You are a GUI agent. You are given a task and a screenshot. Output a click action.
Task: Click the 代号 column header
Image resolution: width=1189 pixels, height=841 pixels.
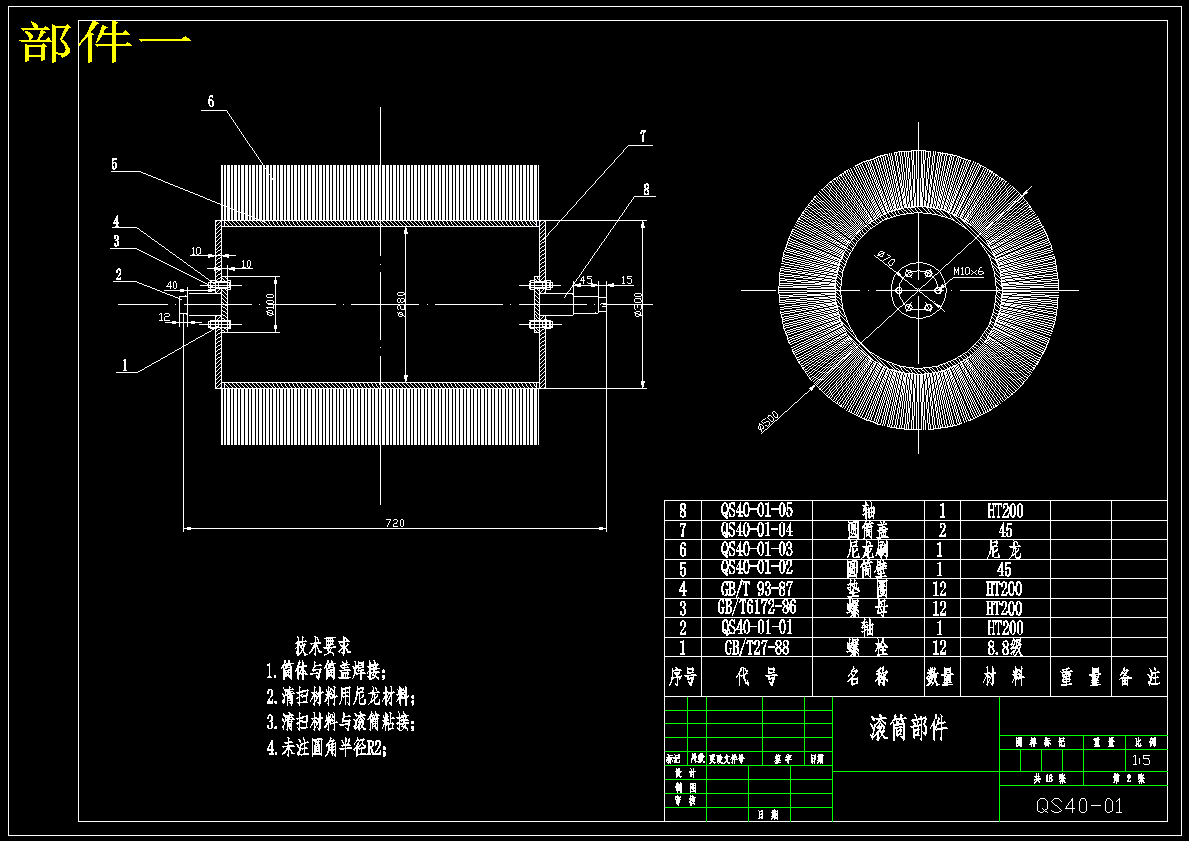pos(757,676)
